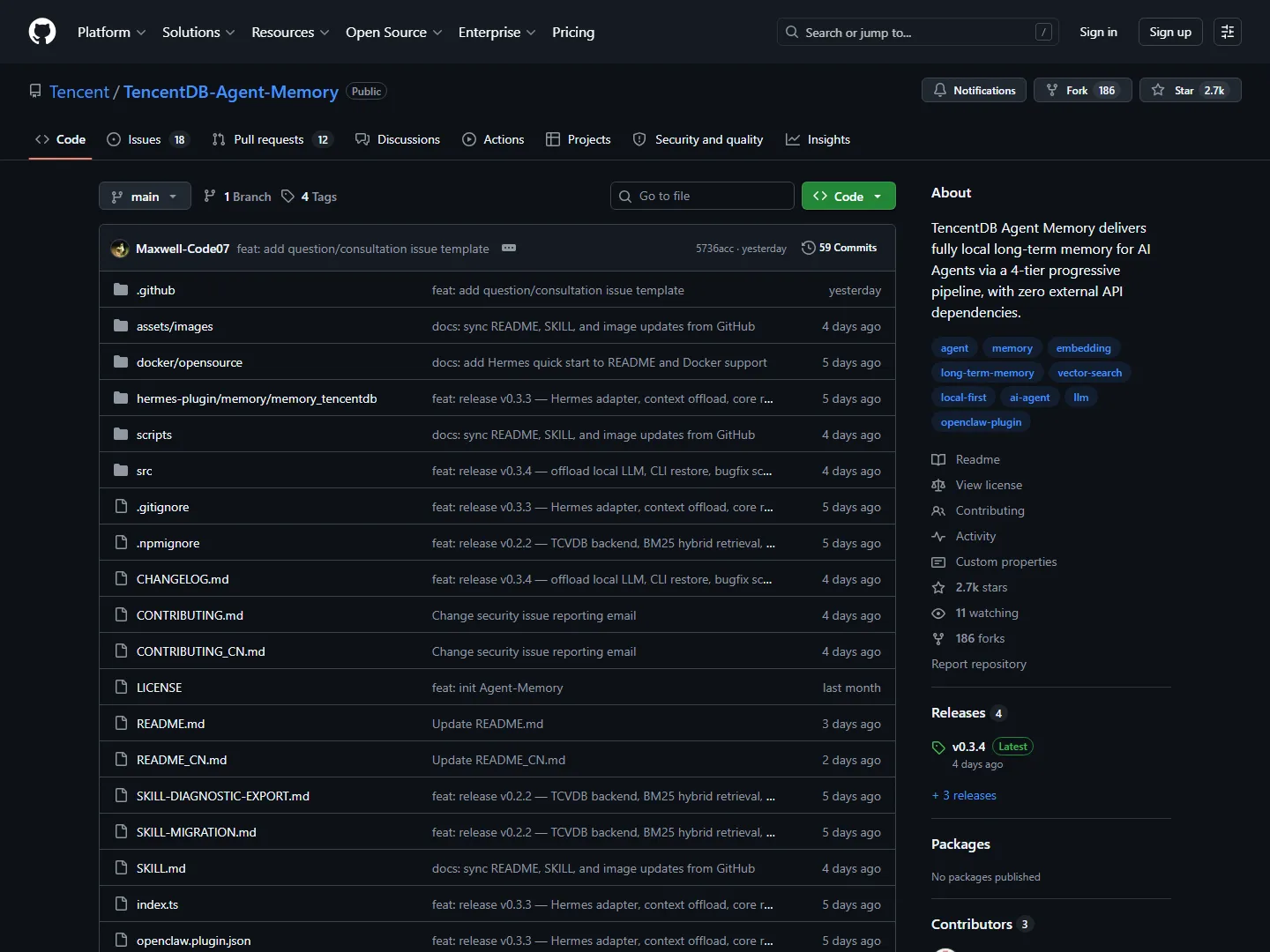
Task: Star the repository
Action: coord(1190,90)
